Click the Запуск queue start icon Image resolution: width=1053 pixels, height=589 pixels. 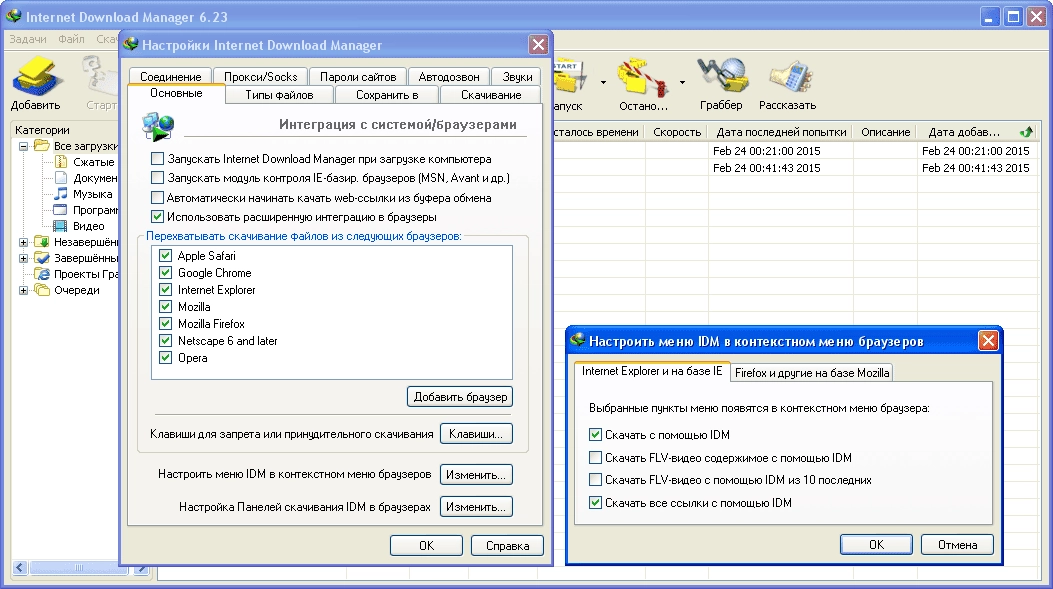(571, 78)
